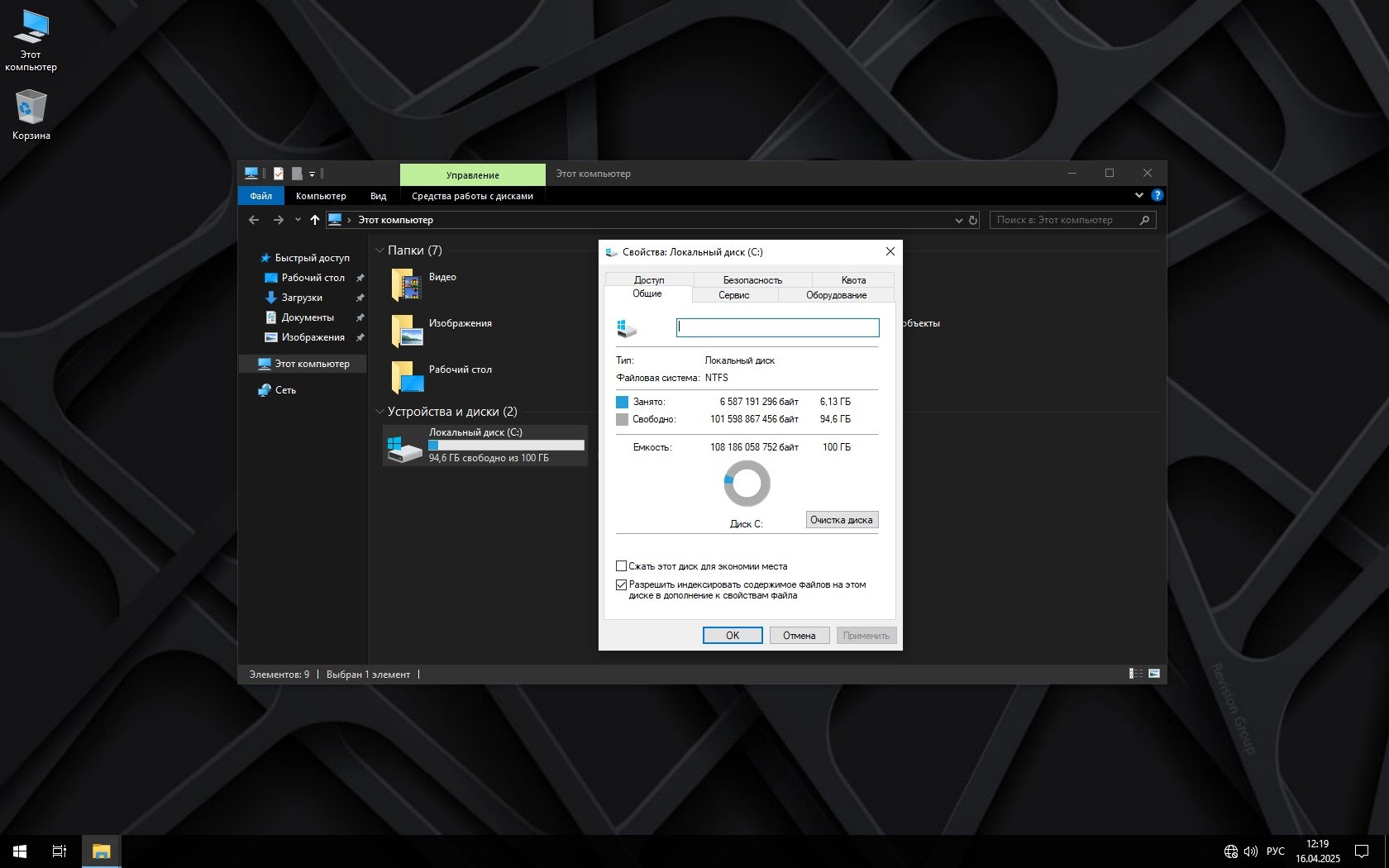Click the Help question mark icon
The width and height of the screenshot is (1389, 868).
pyautogui.click(x=1157, y=196)
